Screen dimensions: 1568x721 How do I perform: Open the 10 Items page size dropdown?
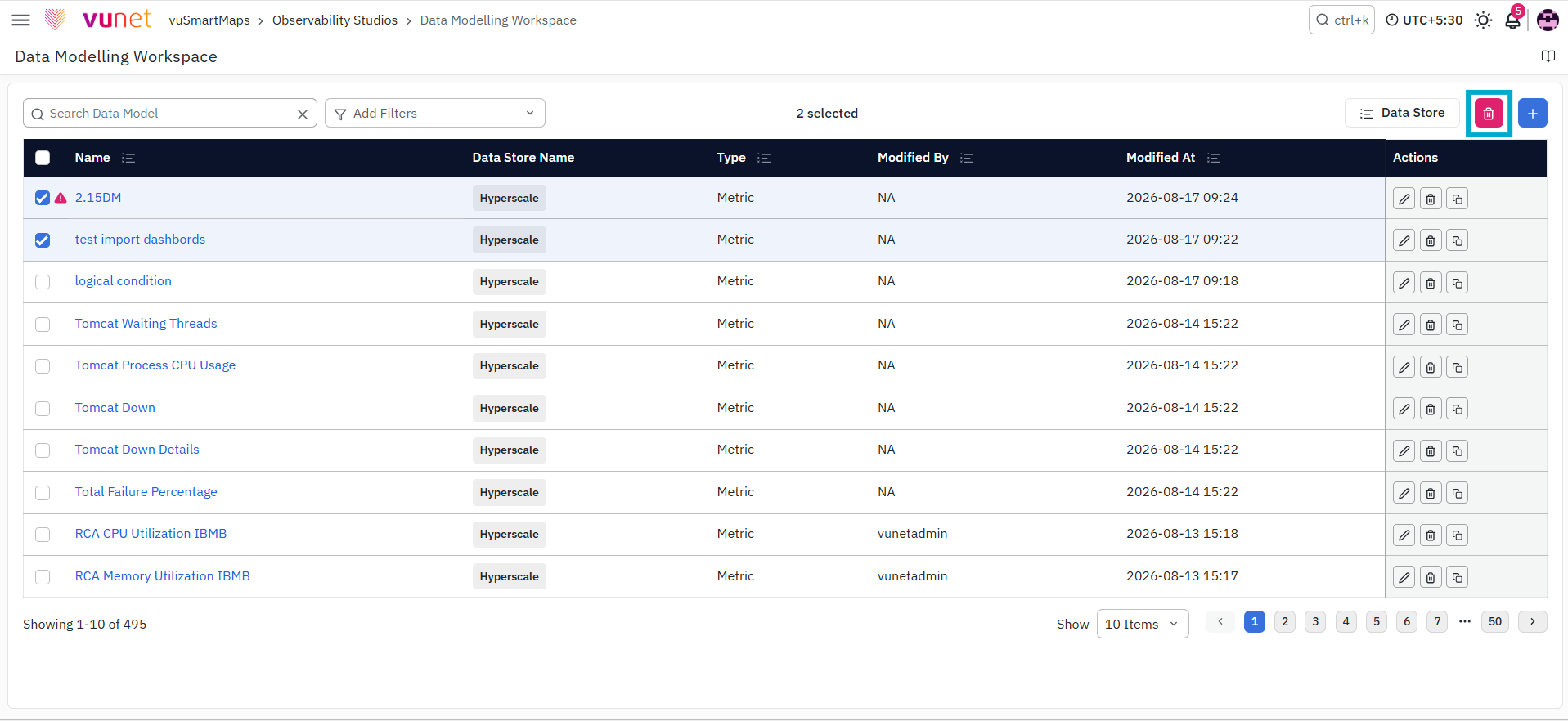coord(1142,624)
